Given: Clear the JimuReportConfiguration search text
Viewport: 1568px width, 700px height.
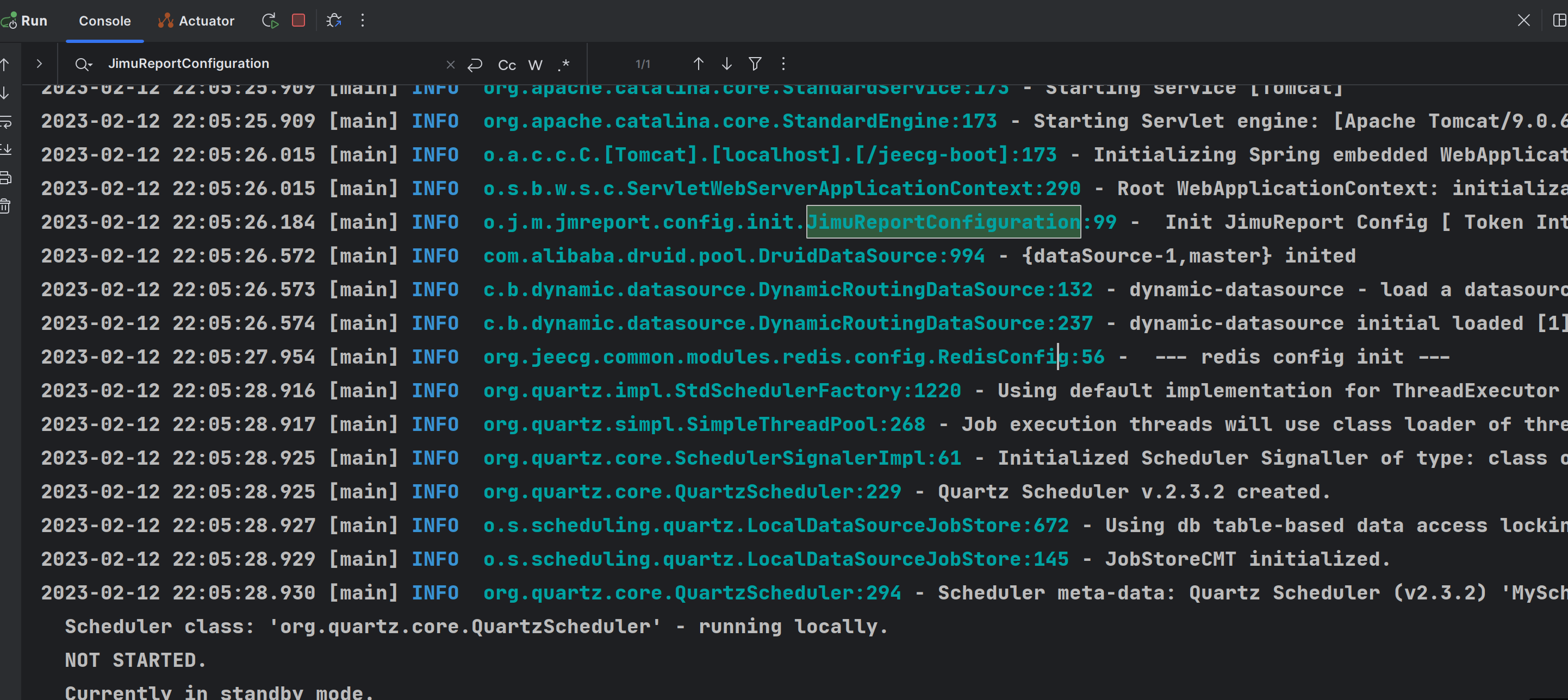Looking at the screenshot, I should click(x=450, y=64).
